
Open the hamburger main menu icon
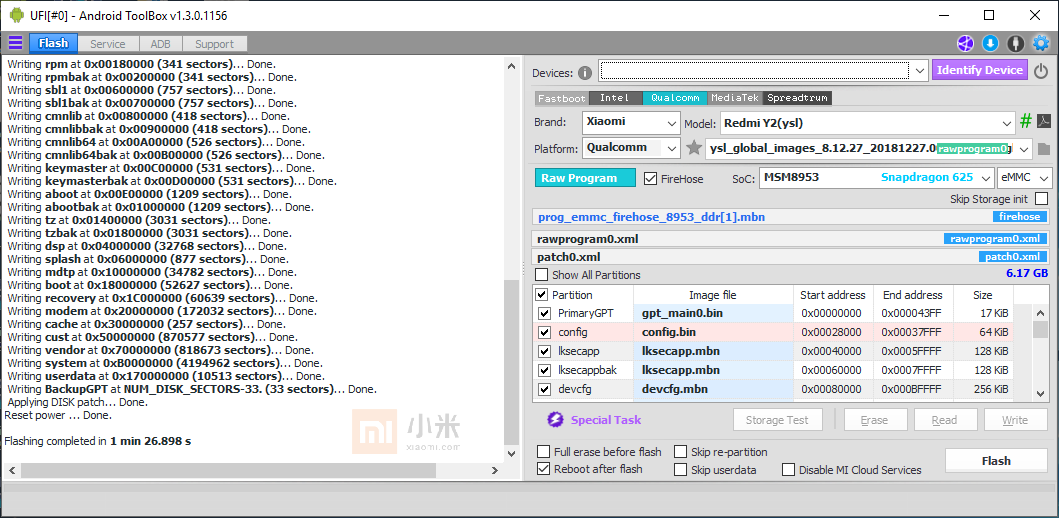(16, 43)
